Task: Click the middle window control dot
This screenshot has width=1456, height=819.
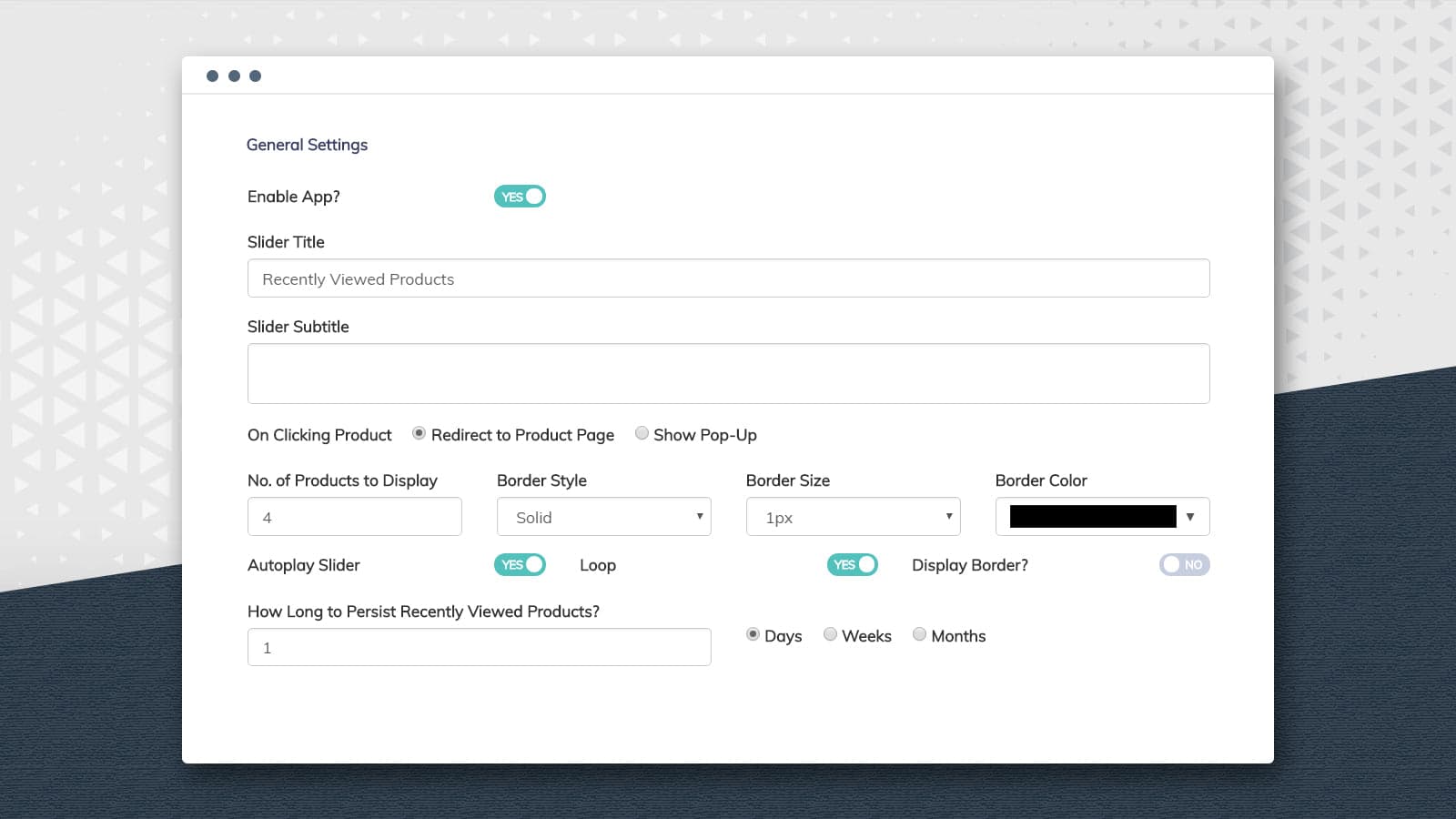Action: pyautogui.click(x=234, y=76)
